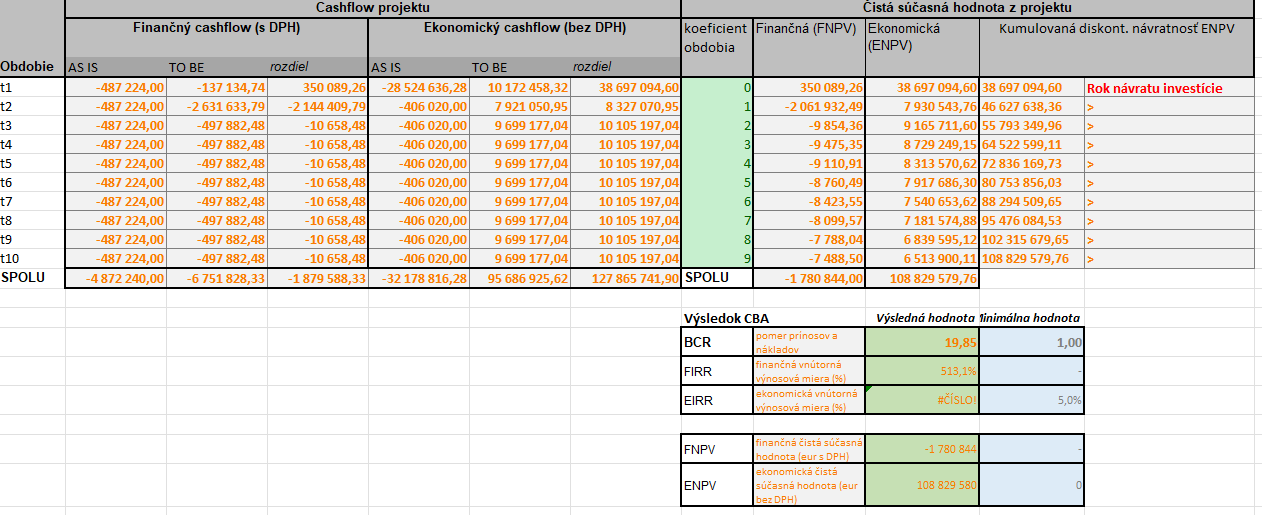Image resolution: width=1262 pixels, height=515 pixels.
Task: Select SPOLU economic rozdiel 127 865 741,90
Action: click(626, 278)
